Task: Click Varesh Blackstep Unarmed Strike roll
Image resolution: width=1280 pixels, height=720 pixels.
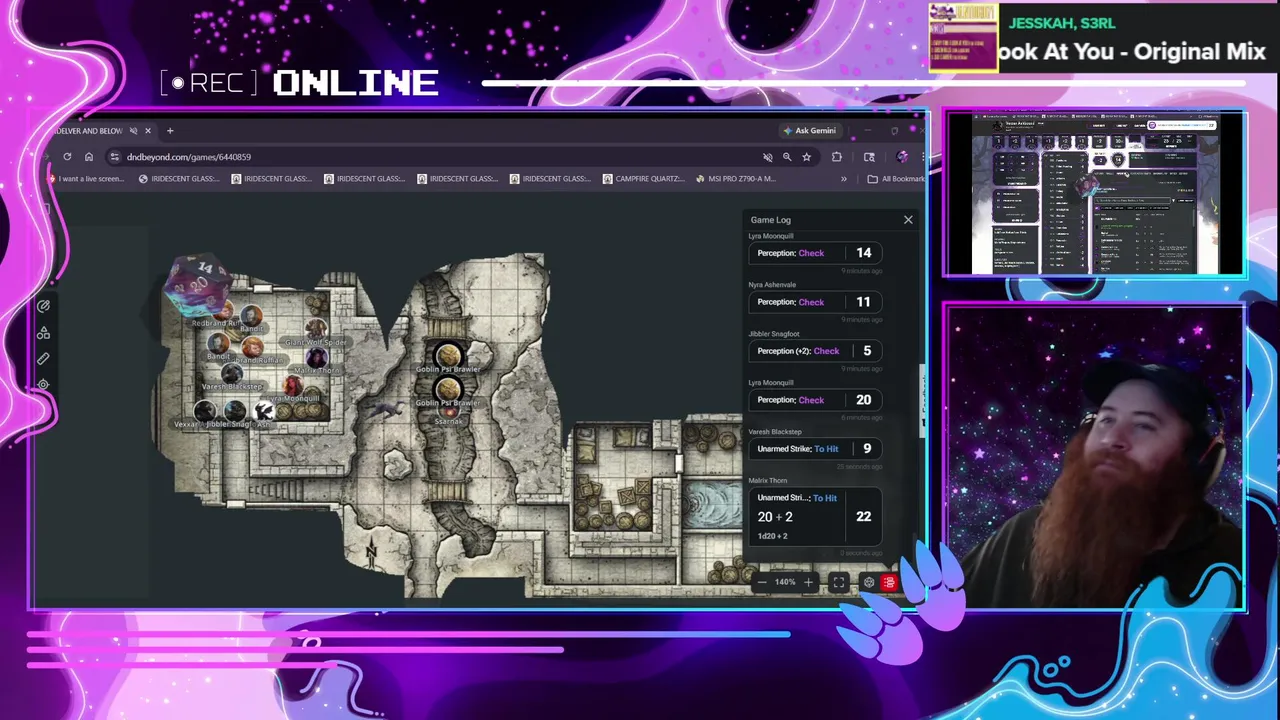Action: coord(815,449)
